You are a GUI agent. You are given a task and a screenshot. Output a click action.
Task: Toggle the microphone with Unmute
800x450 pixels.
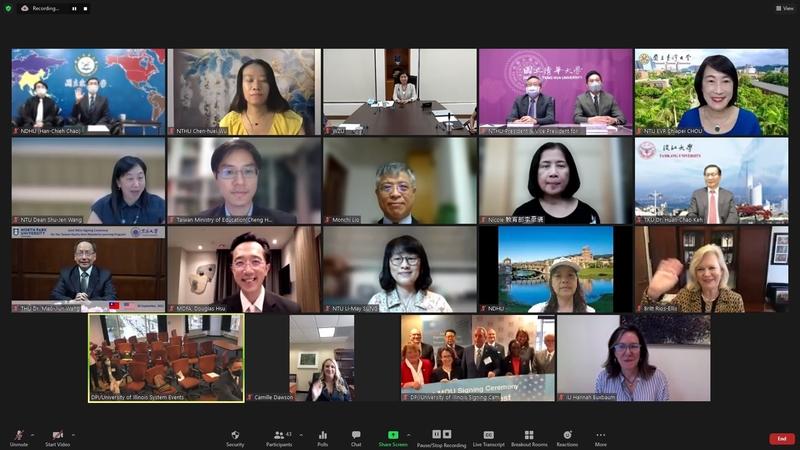tap(18, 437)
